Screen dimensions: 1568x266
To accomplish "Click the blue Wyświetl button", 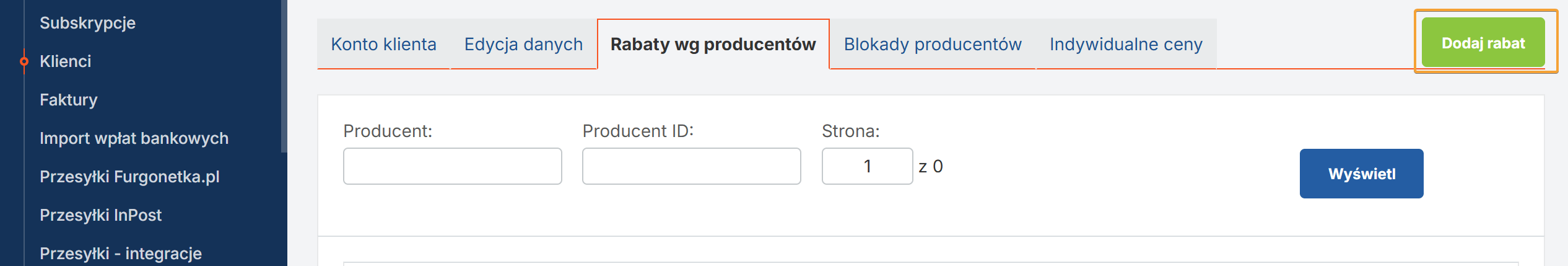I will click(x=1361, y=174).
